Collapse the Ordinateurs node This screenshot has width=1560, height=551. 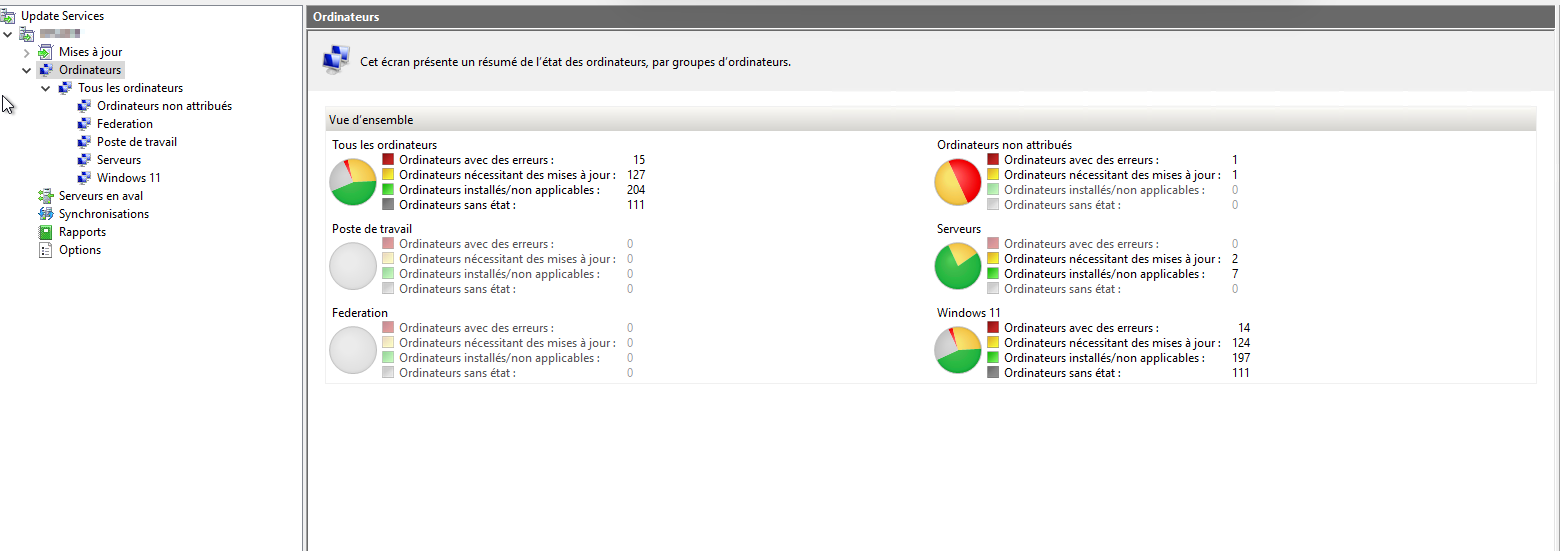coord(27,70)
